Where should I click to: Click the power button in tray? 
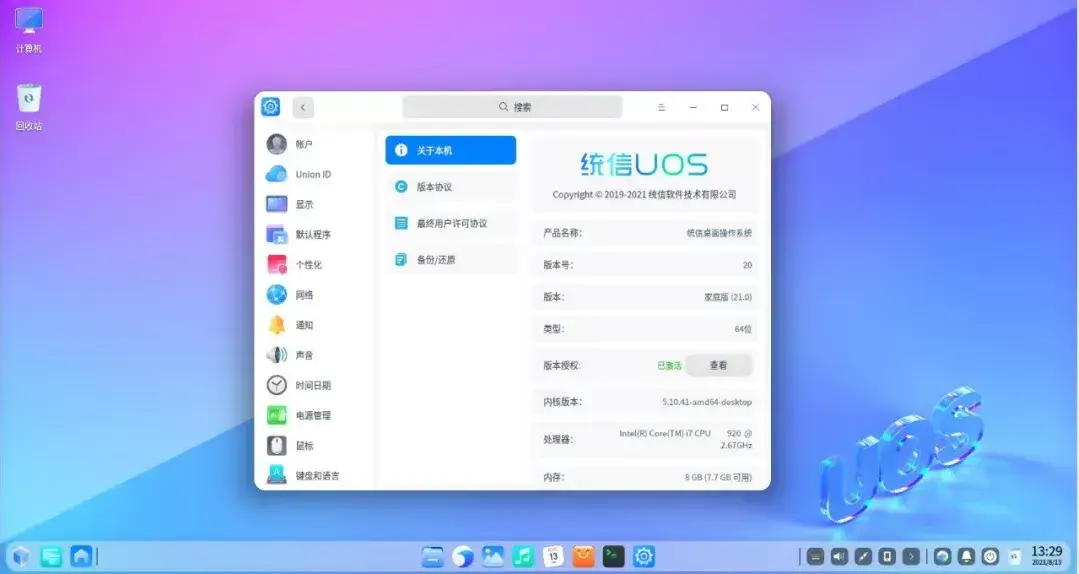[990, 556]
